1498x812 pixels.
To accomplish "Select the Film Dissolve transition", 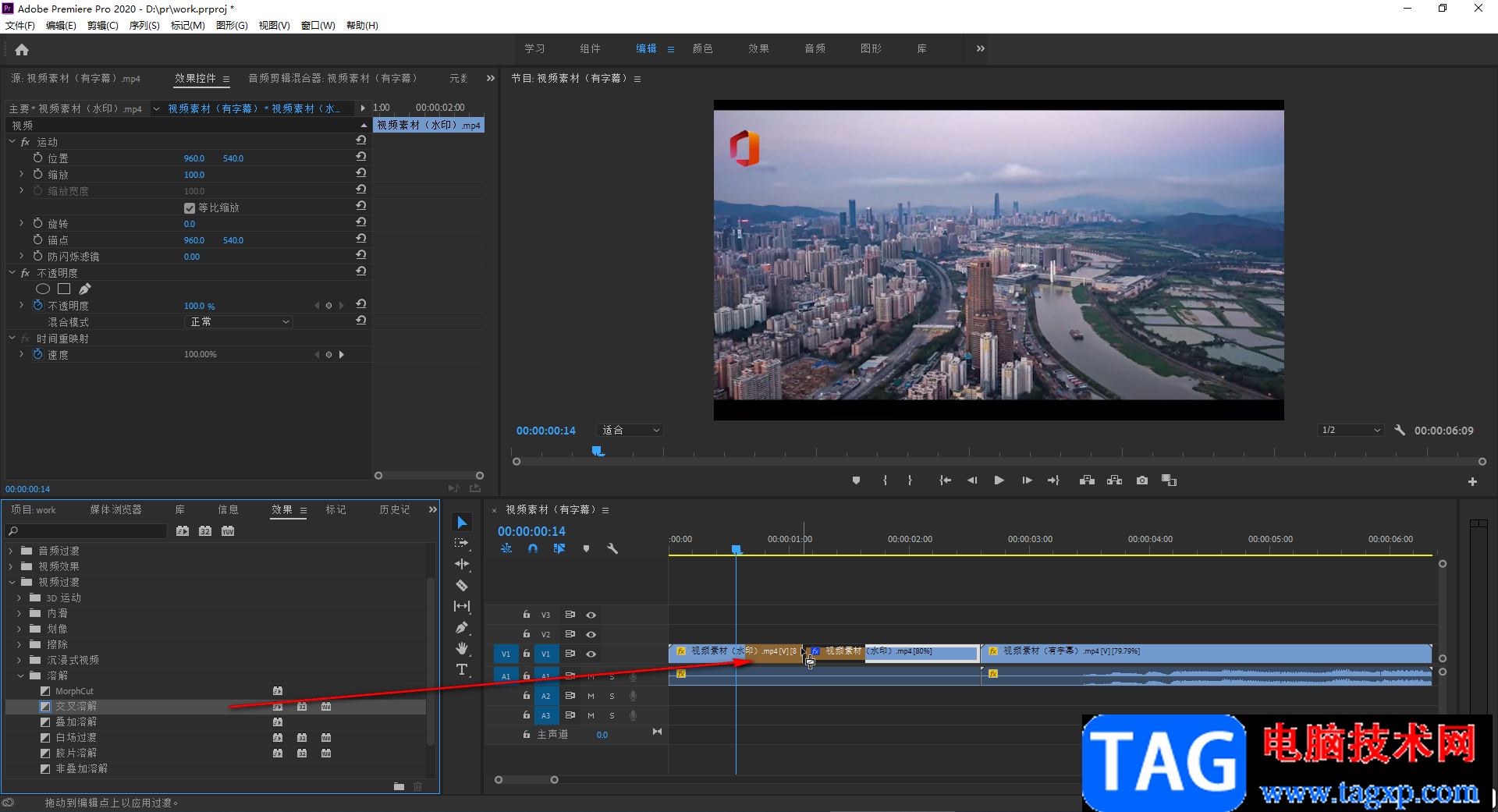I will pyautogui.click(x=76, y=753).
